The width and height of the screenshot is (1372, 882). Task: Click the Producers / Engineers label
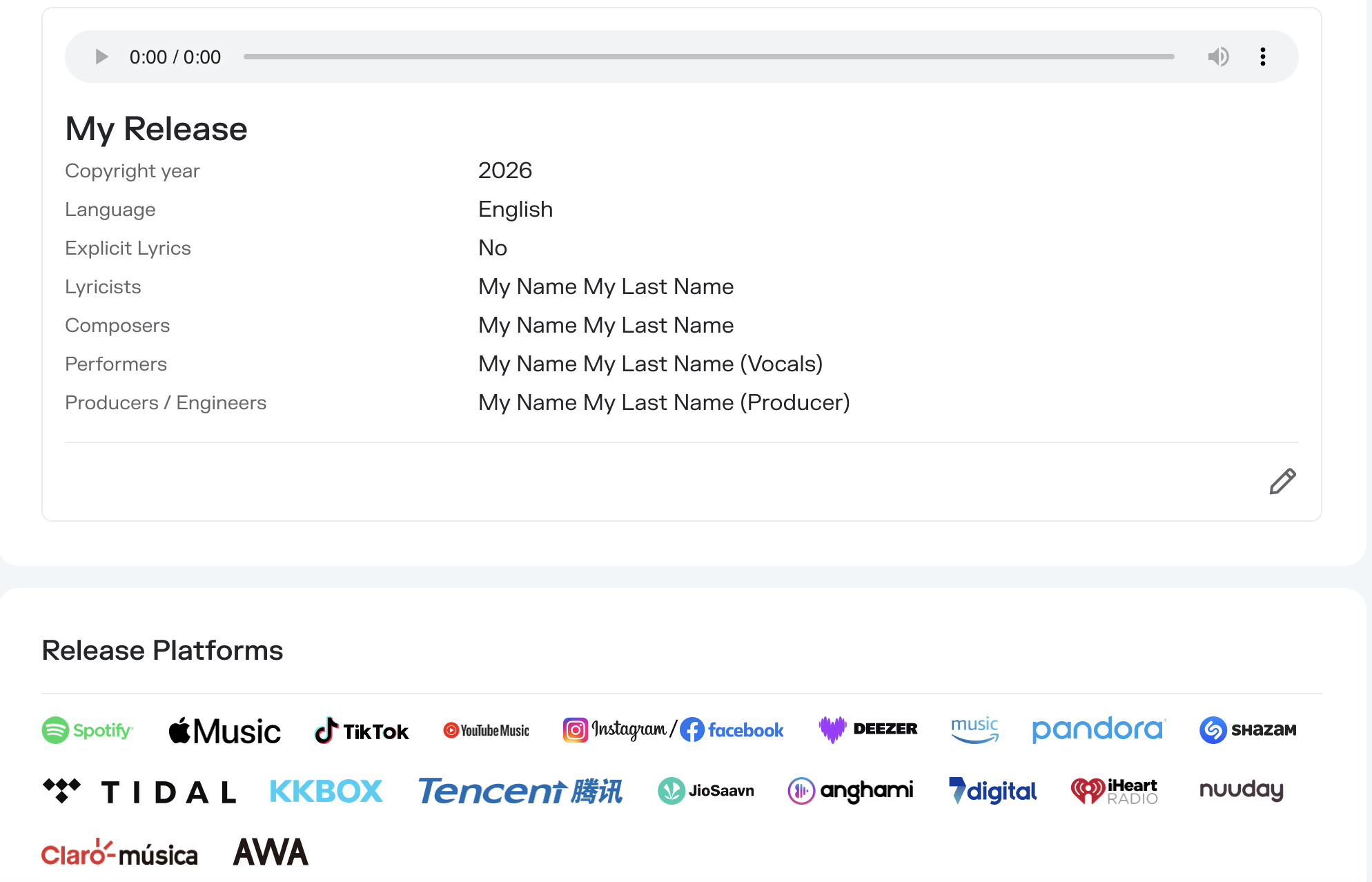click(x=166, y=403)
